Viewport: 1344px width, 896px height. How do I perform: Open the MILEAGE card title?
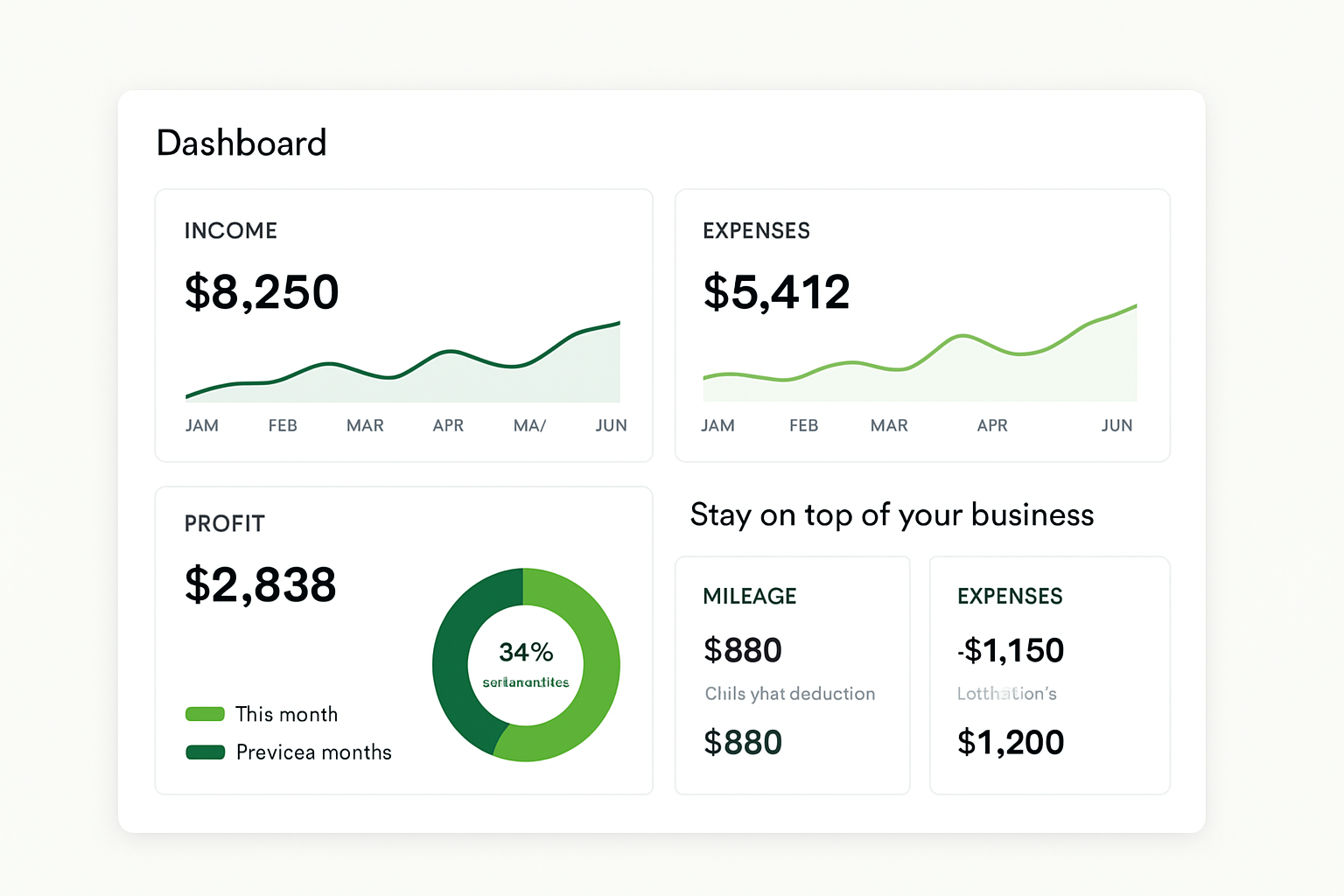coord(750,596)
